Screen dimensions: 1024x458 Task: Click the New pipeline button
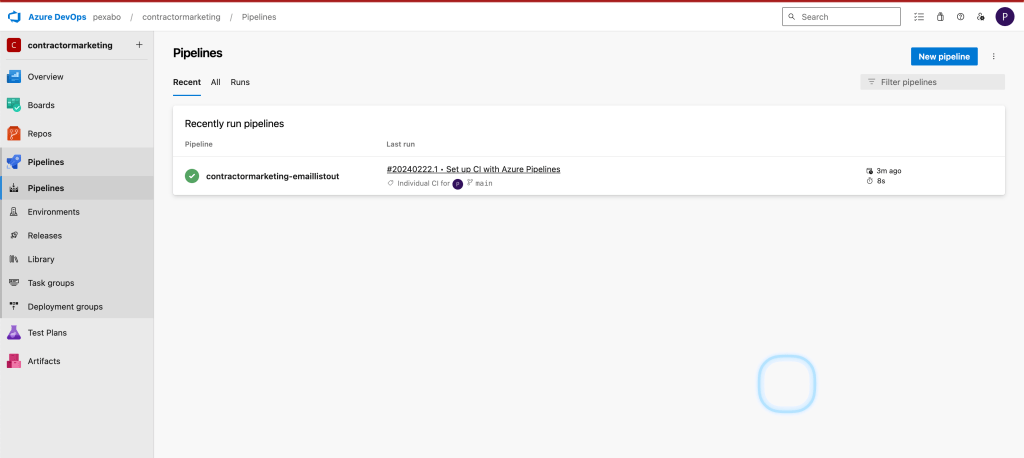tap(944, 57)
